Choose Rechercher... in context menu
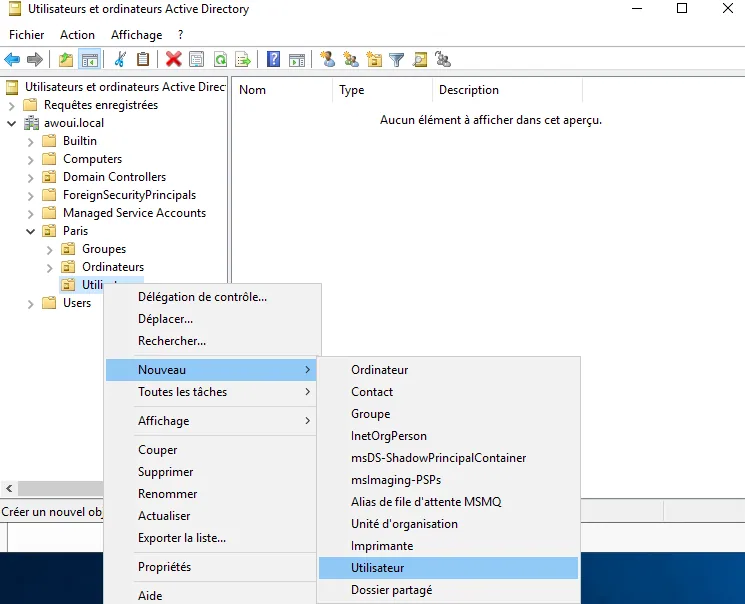This screenshot has height=604, width=745. [x=213, y=341]
